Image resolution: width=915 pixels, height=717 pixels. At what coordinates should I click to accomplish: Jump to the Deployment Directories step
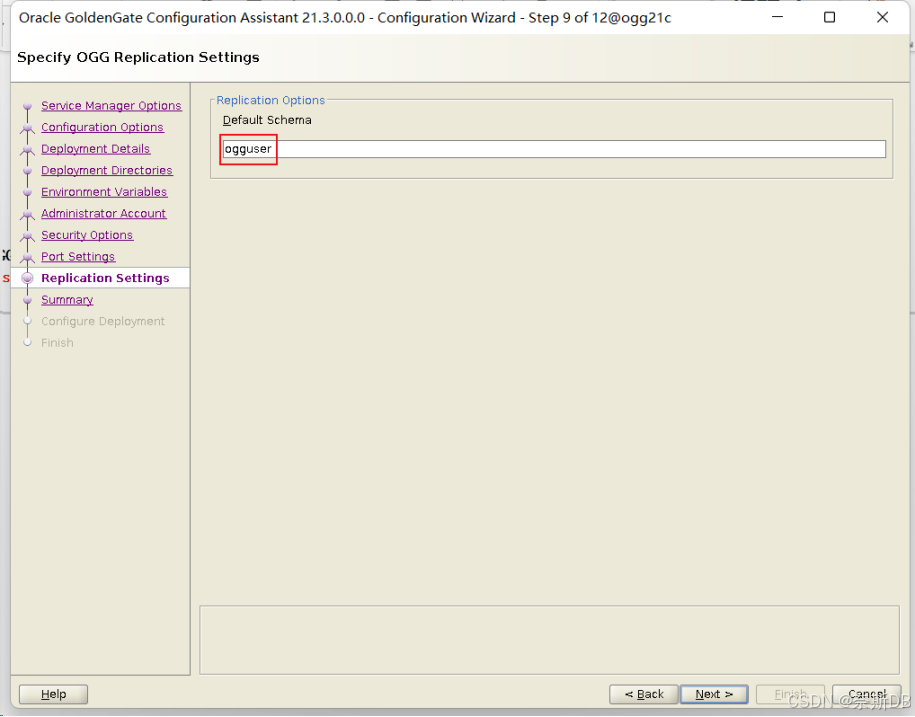[x=107, y=170]
